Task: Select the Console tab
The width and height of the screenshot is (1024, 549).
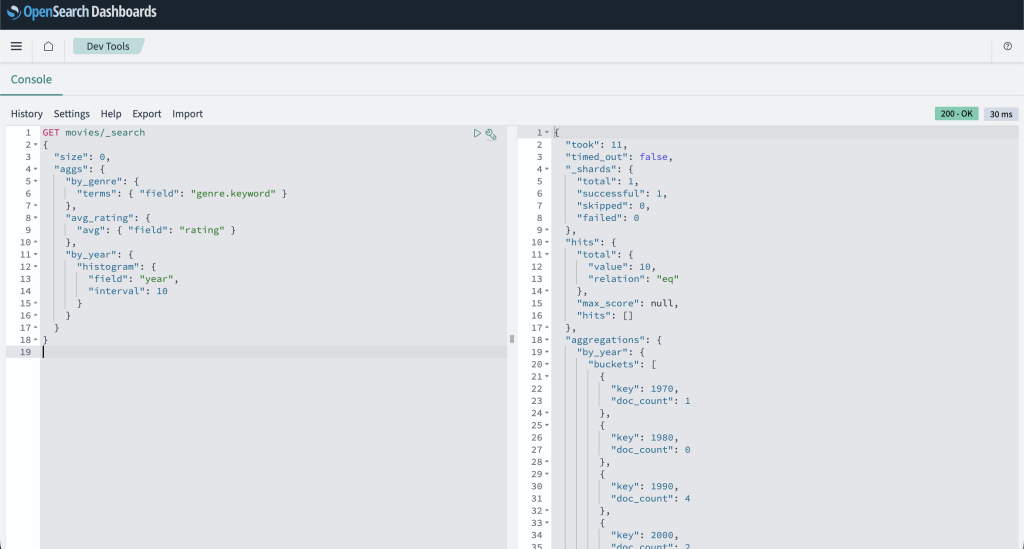Action: [31, 80]
